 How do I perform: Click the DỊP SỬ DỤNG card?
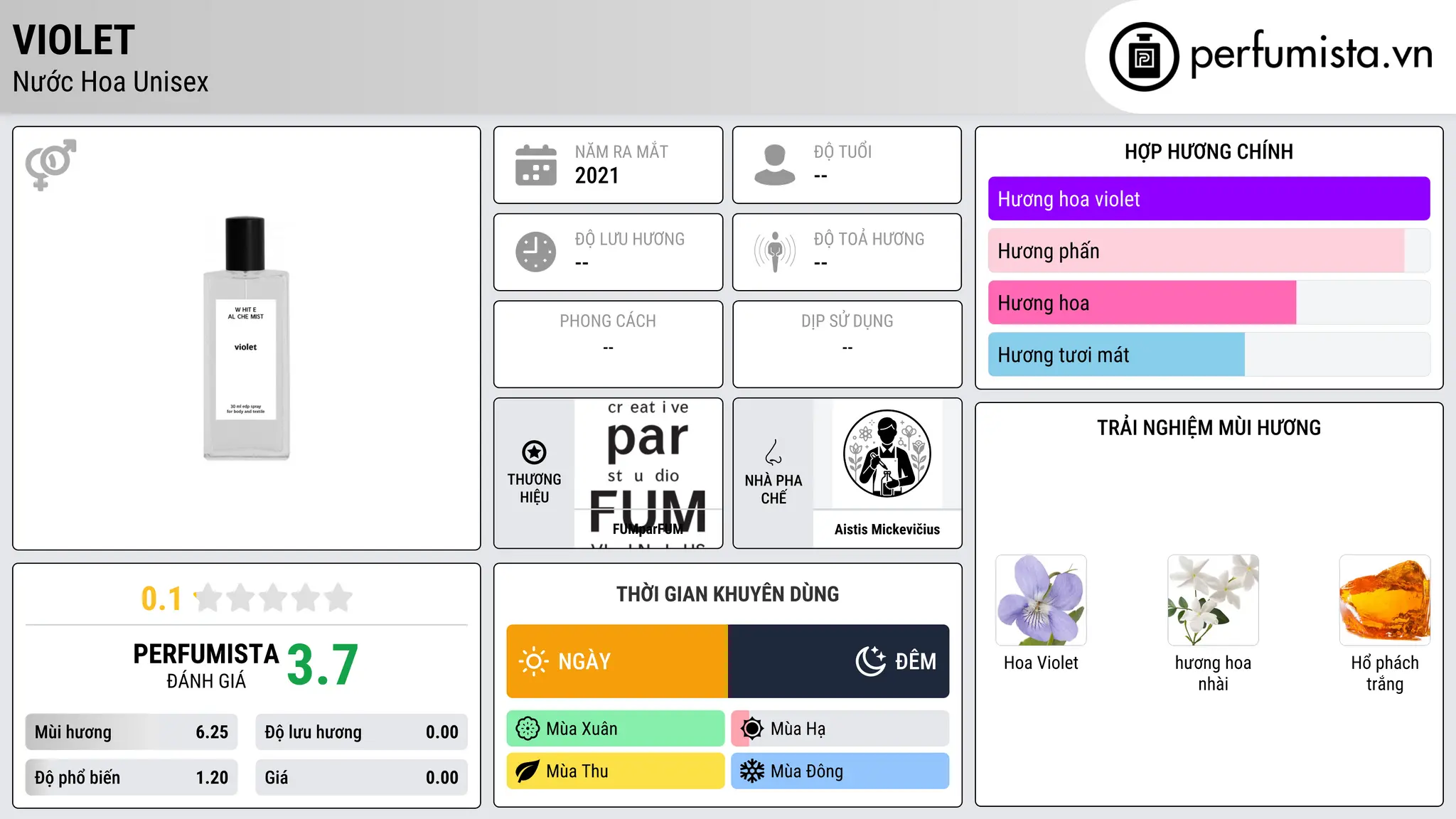click(847, 344)
